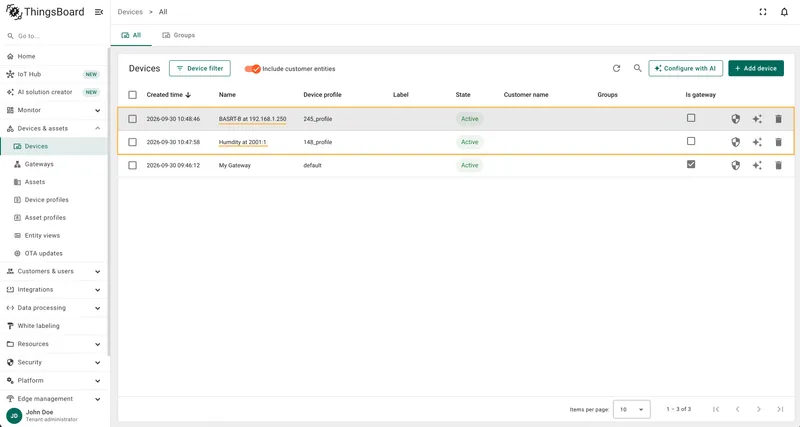Switch to the Groups tab
This screenshot has height=427, width=800.
(x=179, y=35)
